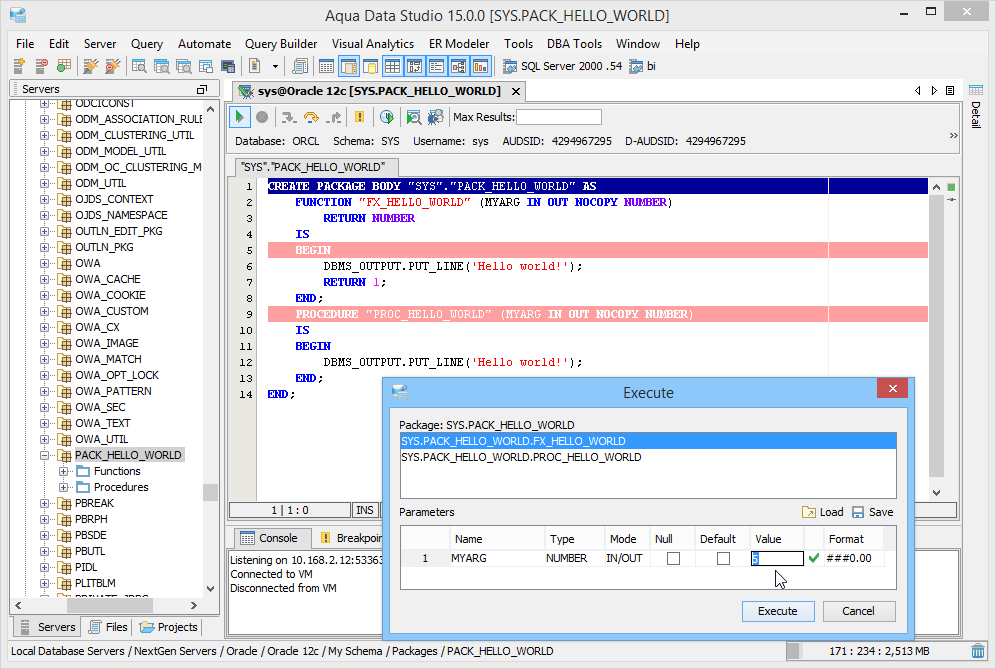Screen dimensions: 996x669
Task: Click the trash can icon in status bar
Action: pyautogui.click(x=978, y=651)
